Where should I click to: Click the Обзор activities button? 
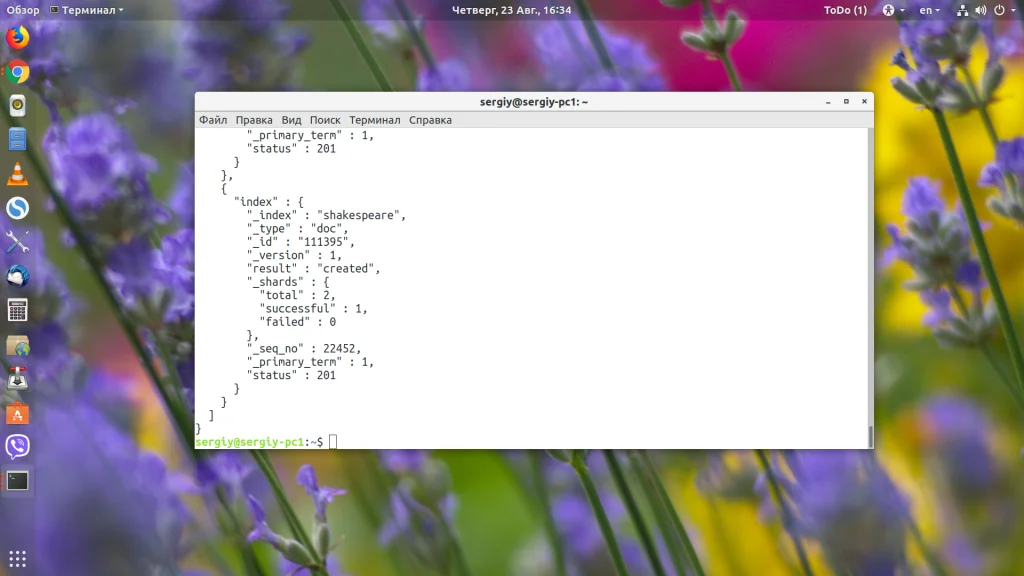[23, 10]
